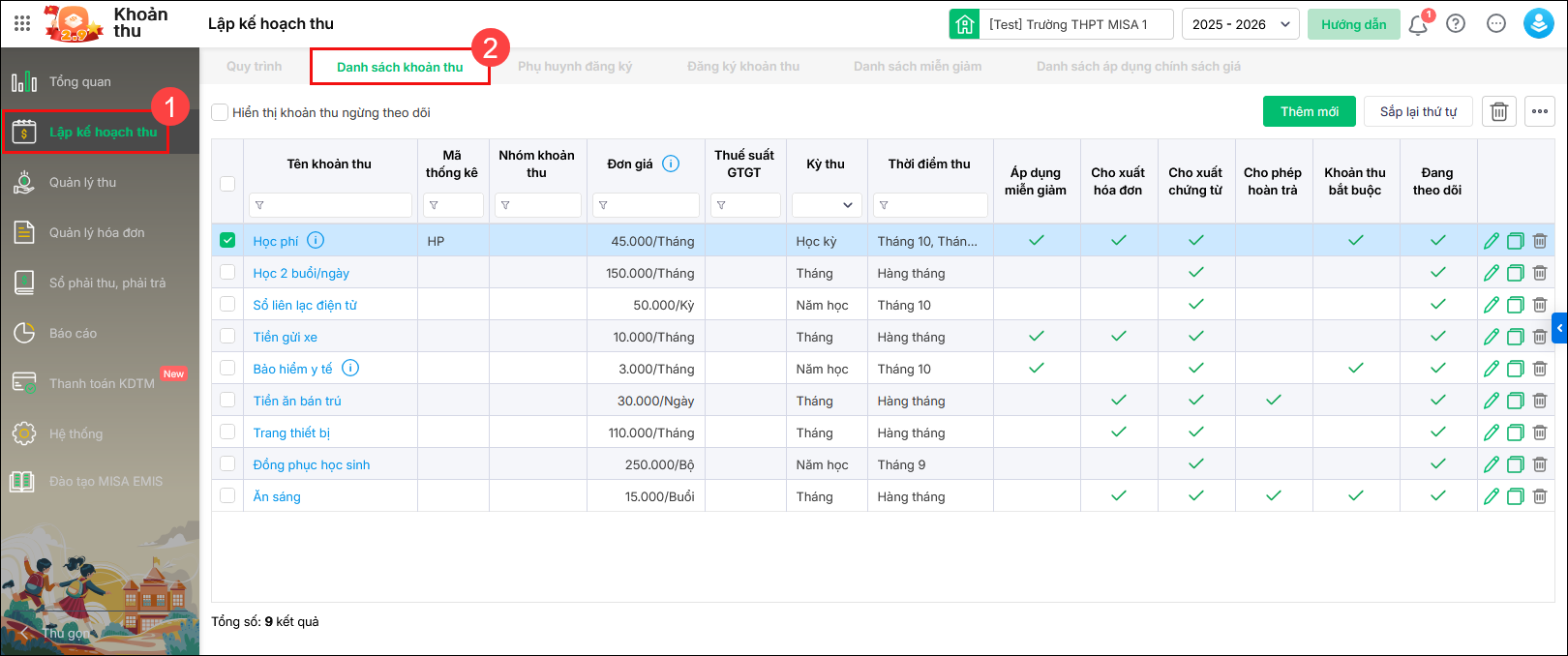The image size is (1568, 656).
Task: Open the three-dots more options button
Action: click(x=1540, y=111)
